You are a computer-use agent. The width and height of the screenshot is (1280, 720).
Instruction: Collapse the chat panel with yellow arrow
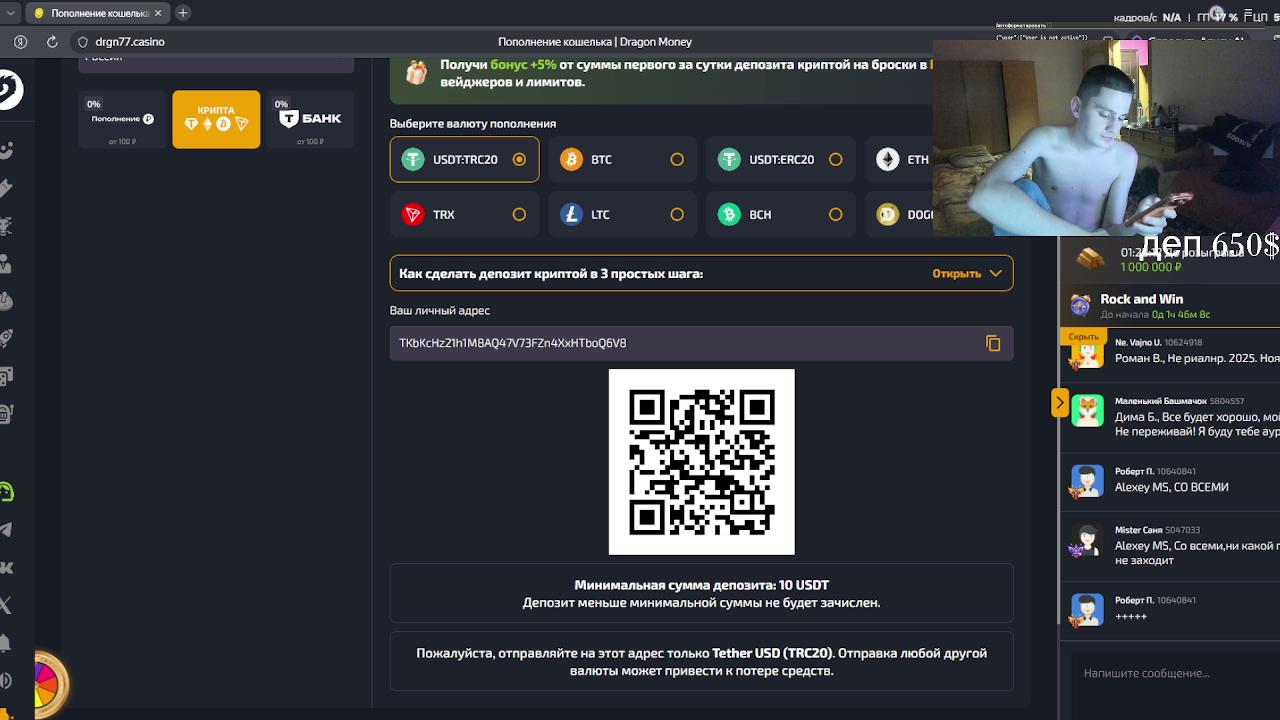[x=1060, y=403]
